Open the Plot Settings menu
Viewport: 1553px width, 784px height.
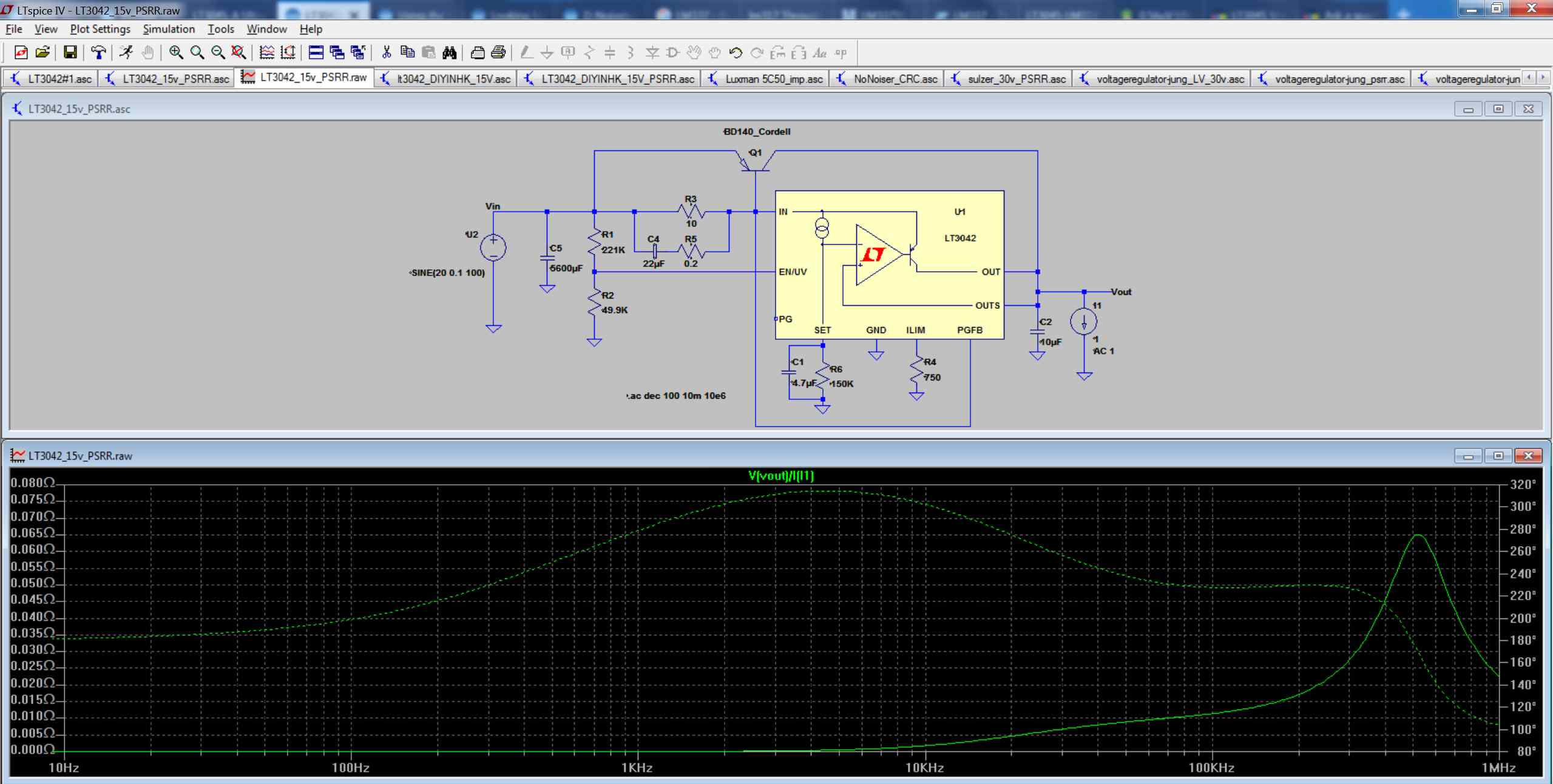pos(100,29)
